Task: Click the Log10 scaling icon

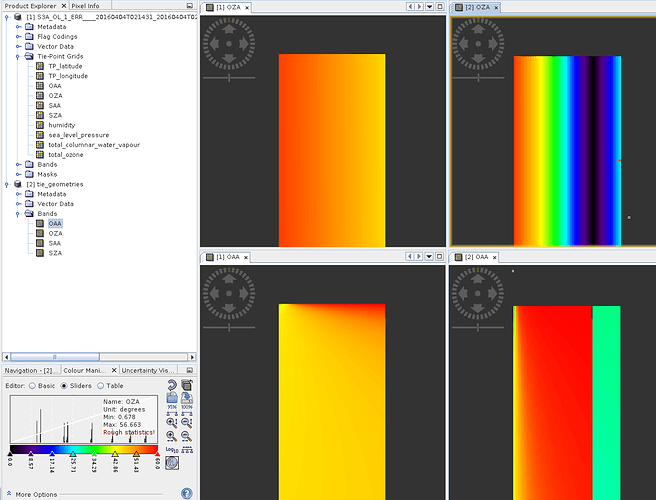Action: click(x=173, y=450)
